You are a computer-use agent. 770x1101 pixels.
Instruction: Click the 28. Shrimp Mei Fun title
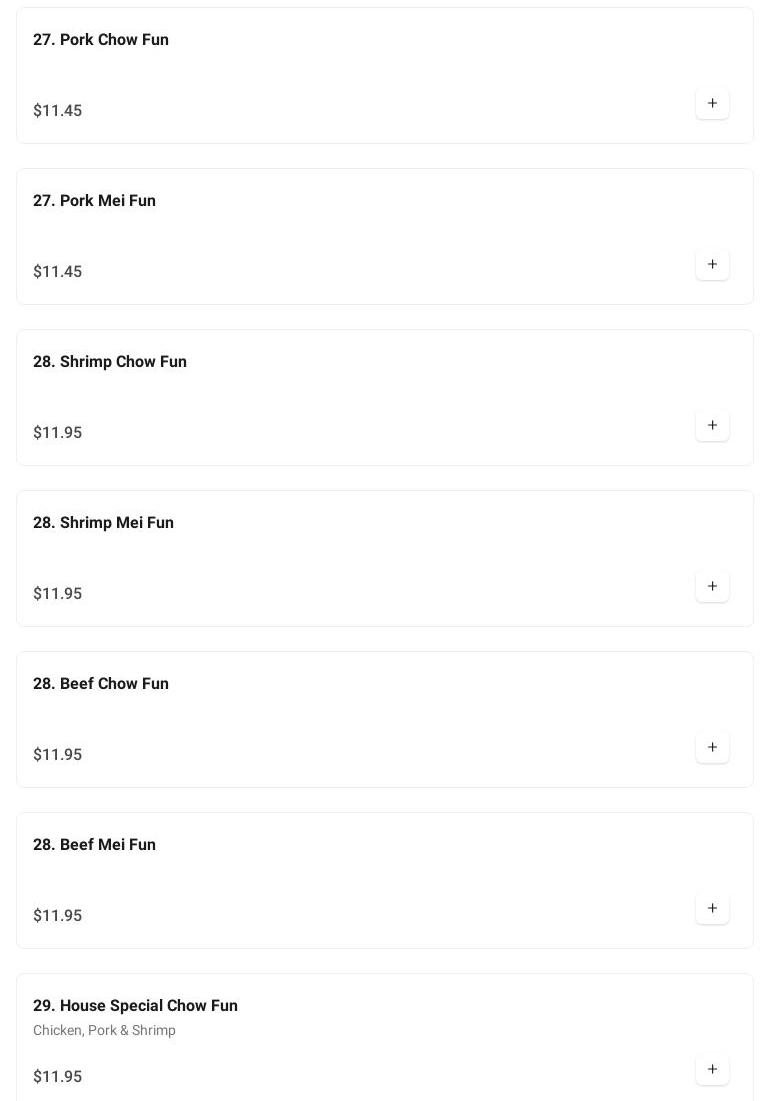[103, 523]
